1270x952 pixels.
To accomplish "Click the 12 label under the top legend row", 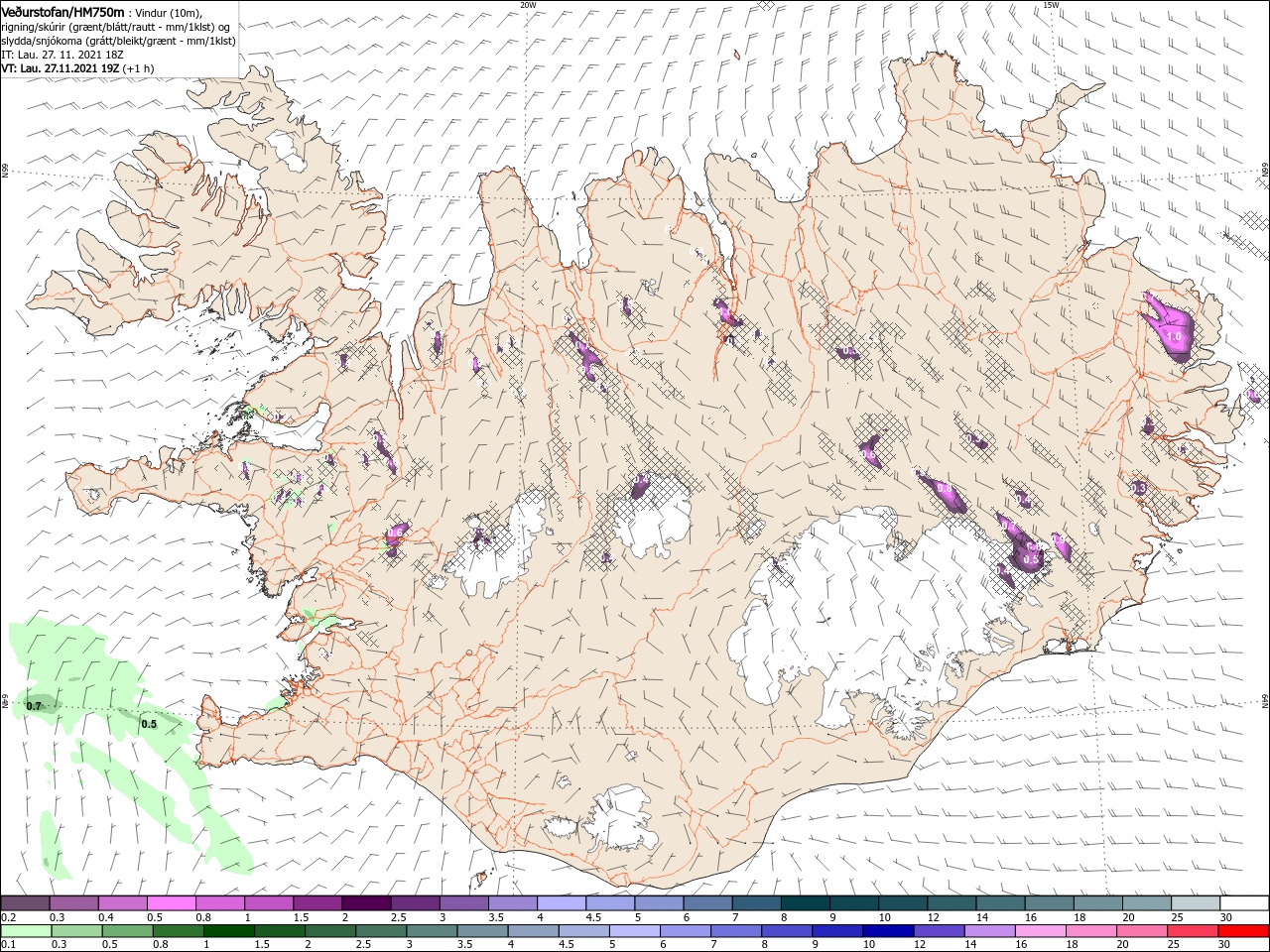I will (933, 917).
